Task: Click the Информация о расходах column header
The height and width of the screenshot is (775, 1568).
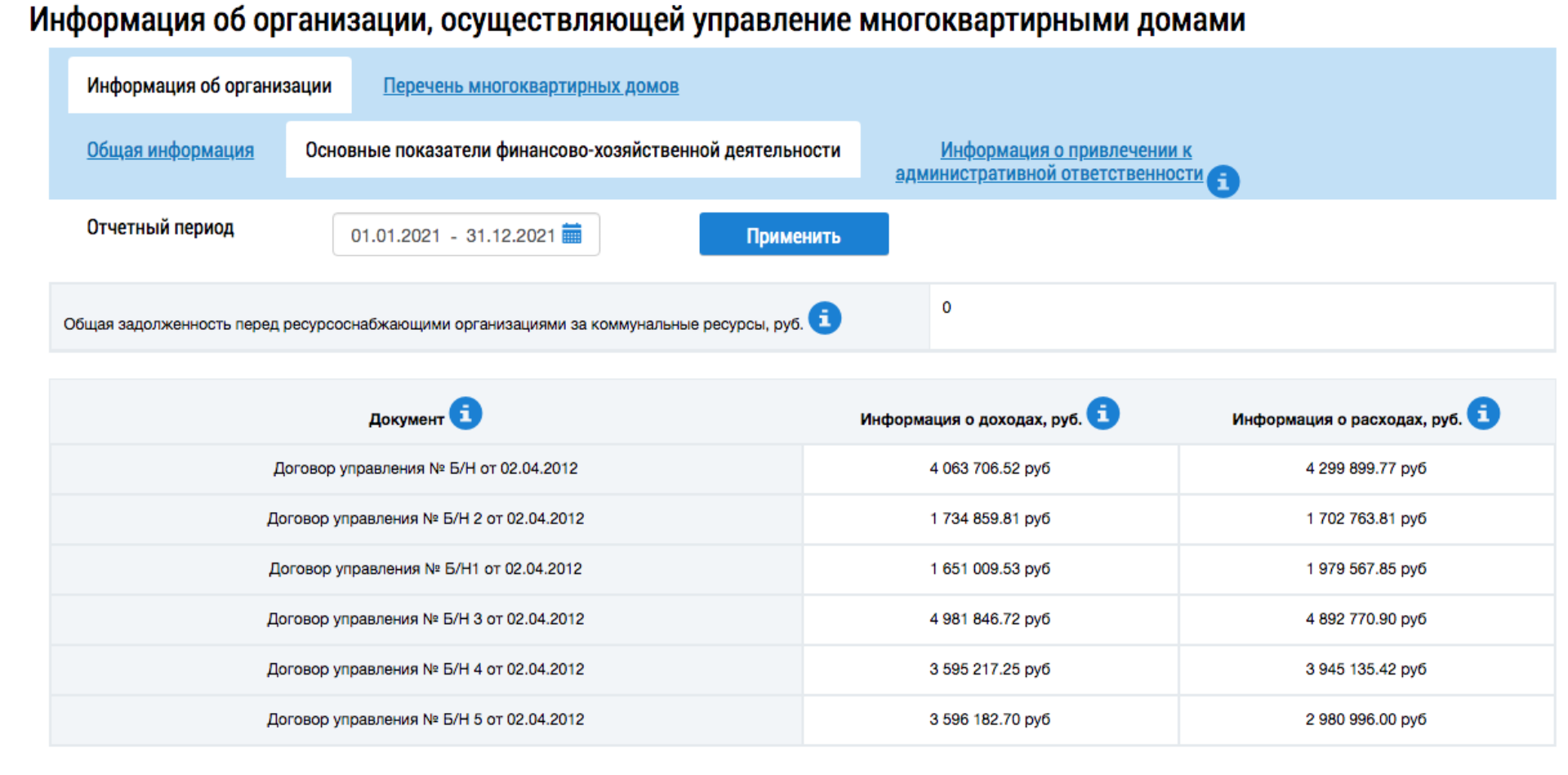Action: pos(1347,420)
